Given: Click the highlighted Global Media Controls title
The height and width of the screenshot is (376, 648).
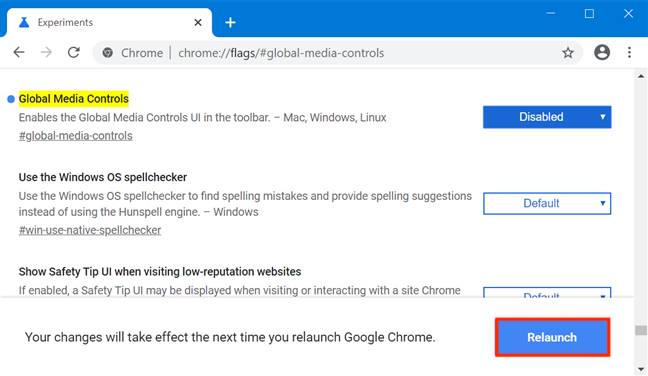Looking at the screenshot, I should [x=74, y=99].
